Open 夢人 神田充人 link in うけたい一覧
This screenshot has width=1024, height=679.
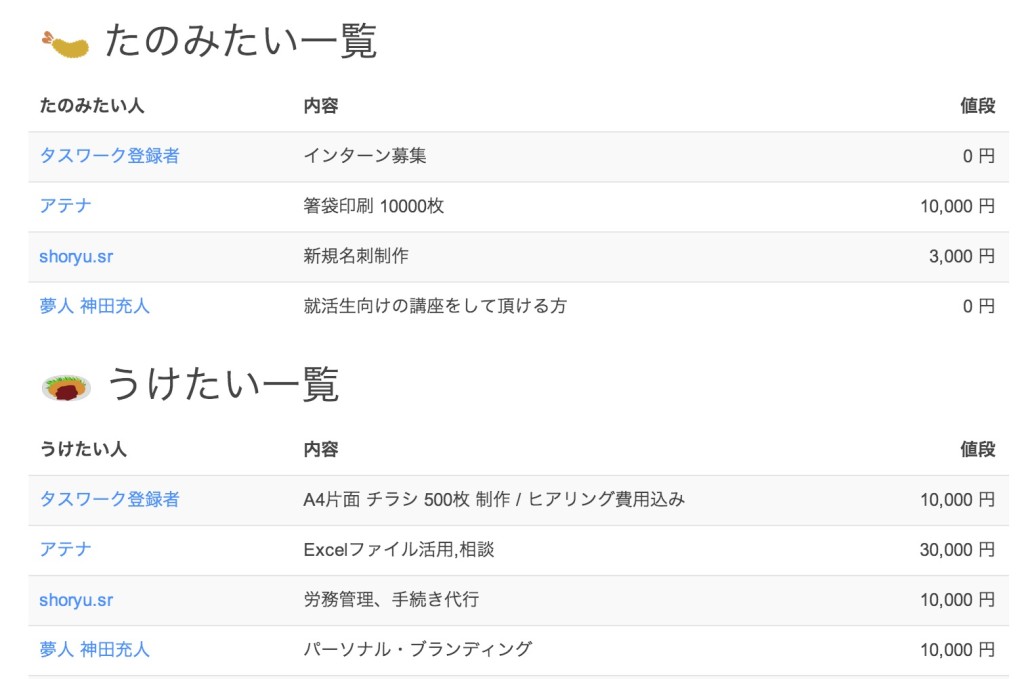pyautogui.click(x=95, y=648)
